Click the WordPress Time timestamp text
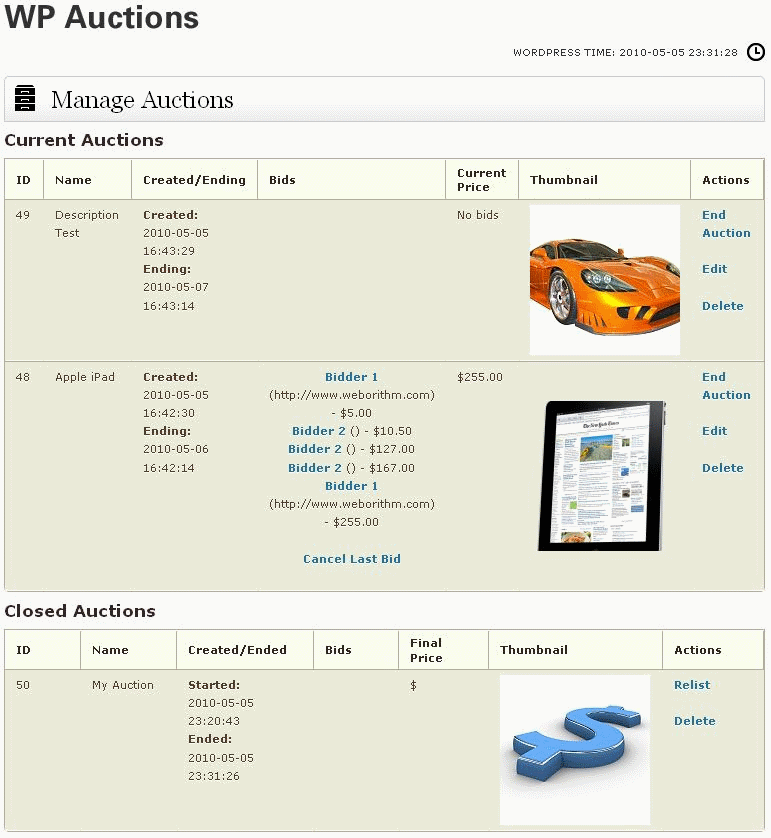Viewport: 771px width, 838px height. coord(625,52)
